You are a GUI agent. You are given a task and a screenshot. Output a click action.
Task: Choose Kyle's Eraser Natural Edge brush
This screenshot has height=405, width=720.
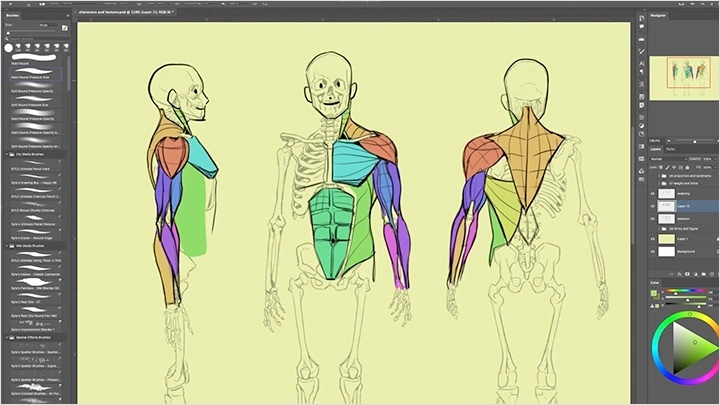(35, 235)
